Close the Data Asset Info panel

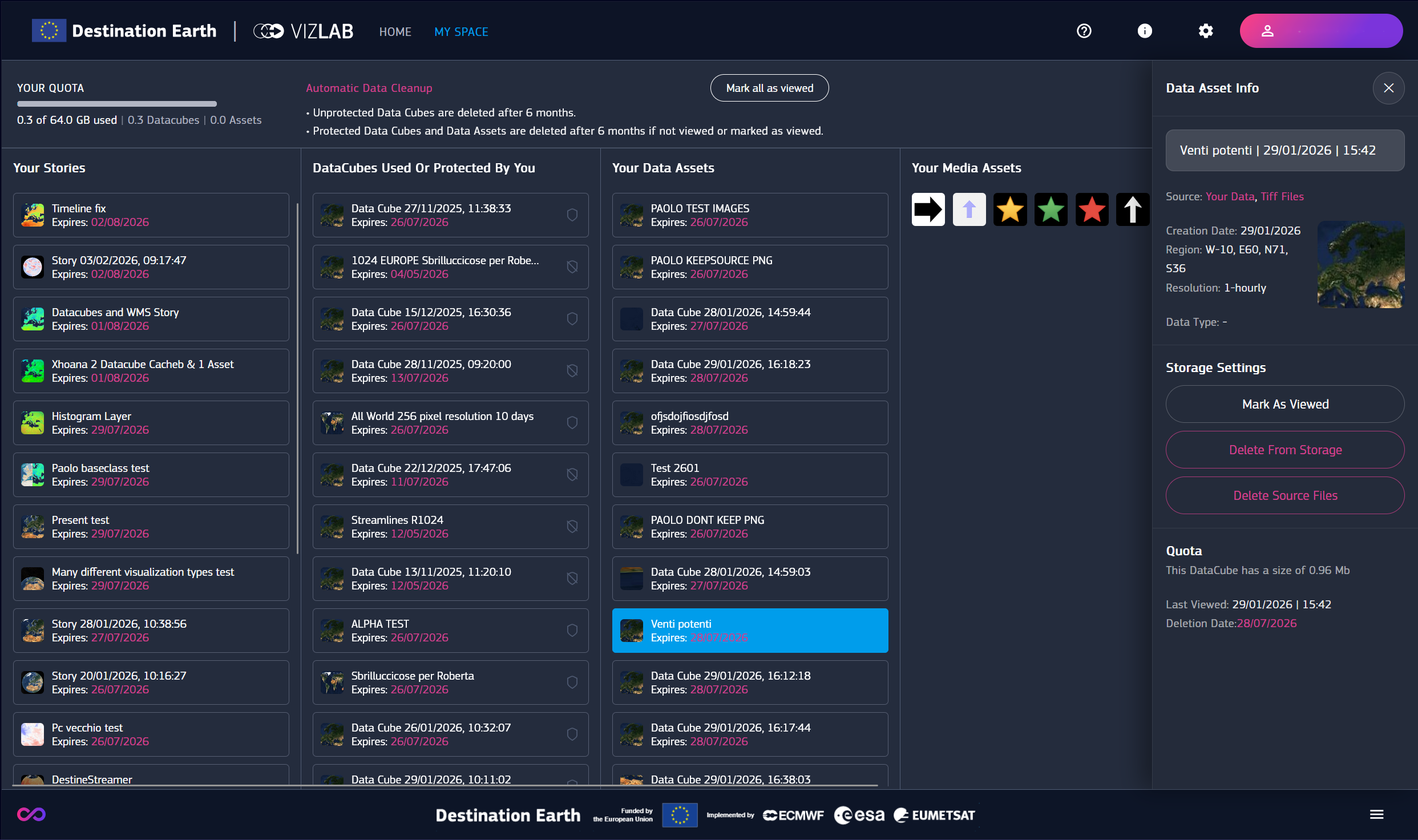point(1388,88)
